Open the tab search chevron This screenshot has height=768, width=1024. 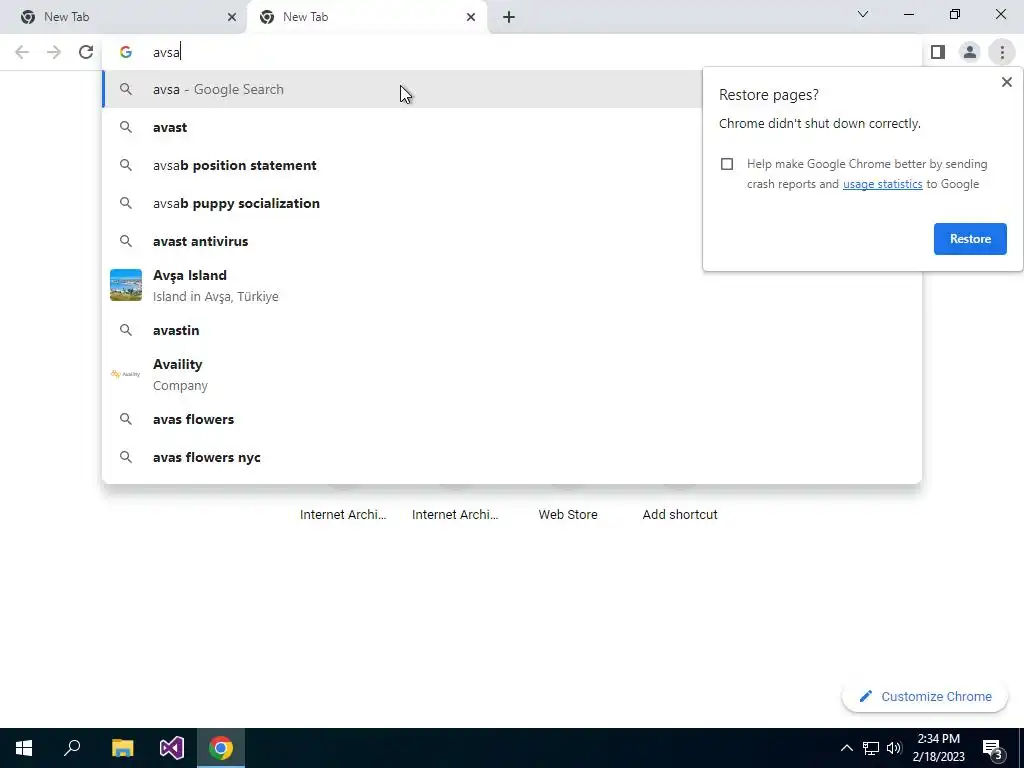click(x=863, y=14)
